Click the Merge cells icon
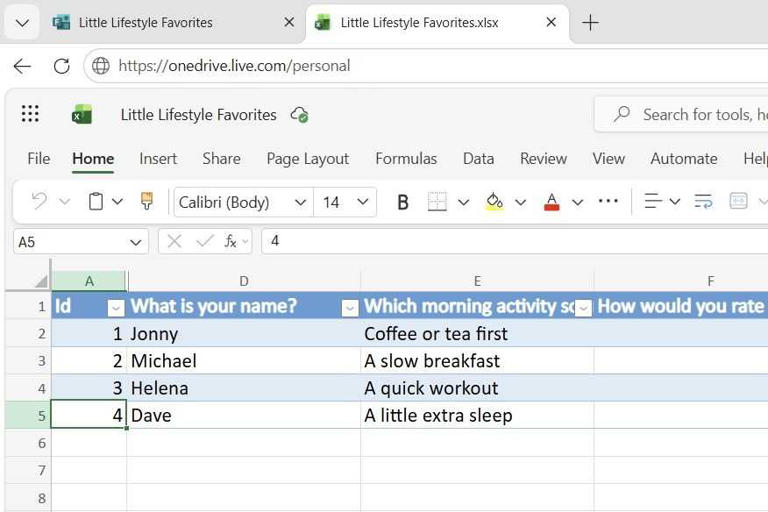 point(738,201)
